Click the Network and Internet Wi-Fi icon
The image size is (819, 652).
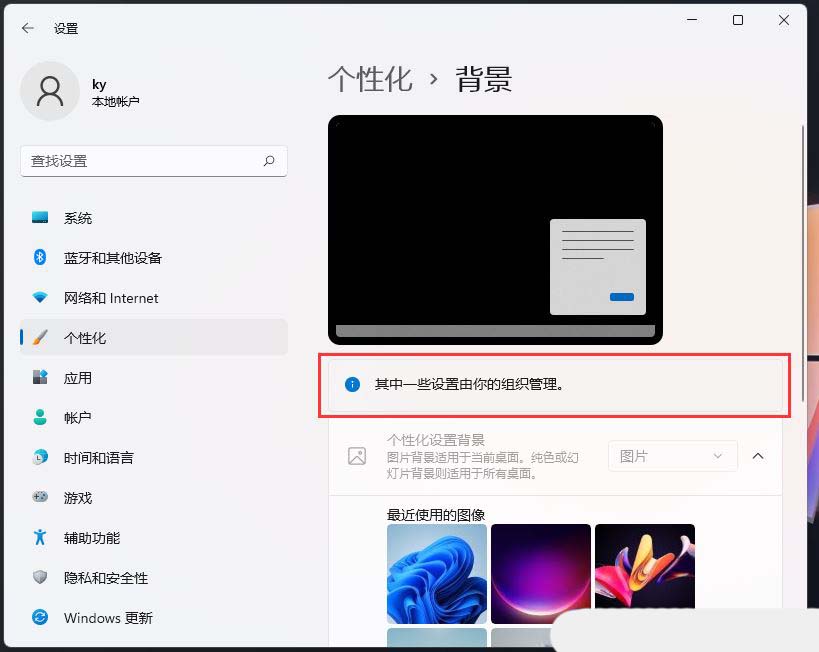tap(40, 298)
